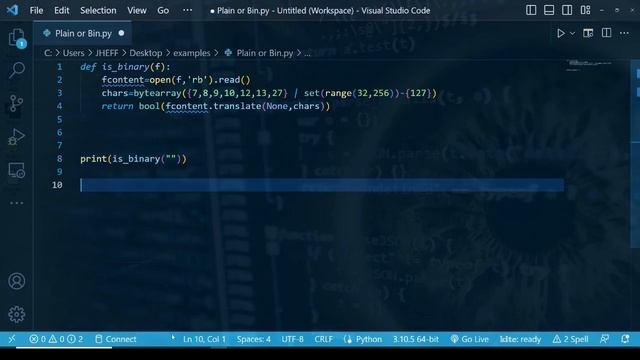Change end of line sequence CRLF
The image size is (640, 360).
click(x=323, y=339)
